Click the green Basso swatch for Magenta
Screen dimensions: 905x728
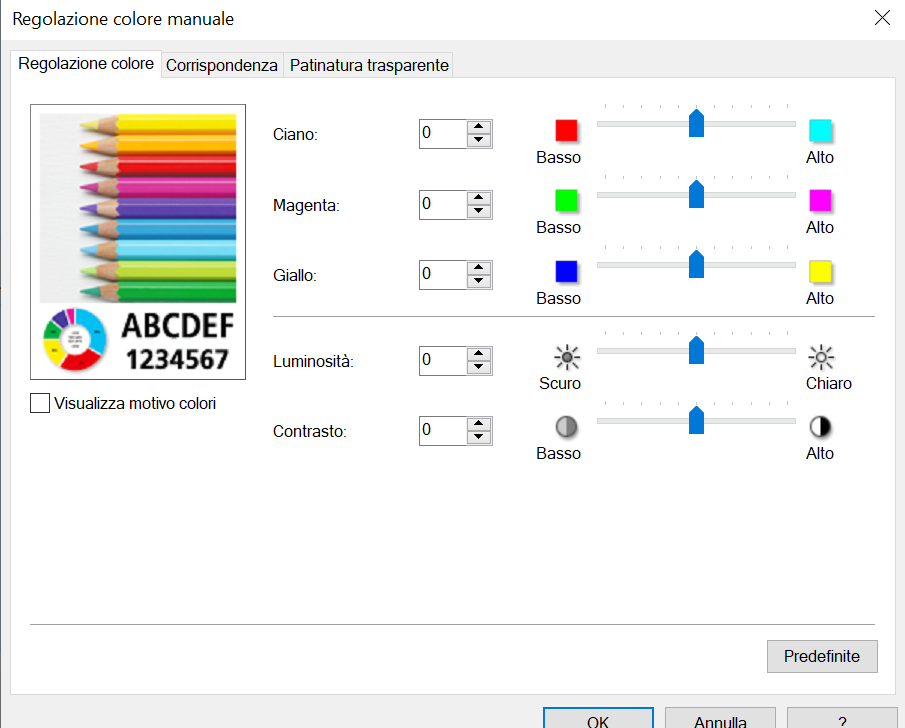click(x=566, y=201)
